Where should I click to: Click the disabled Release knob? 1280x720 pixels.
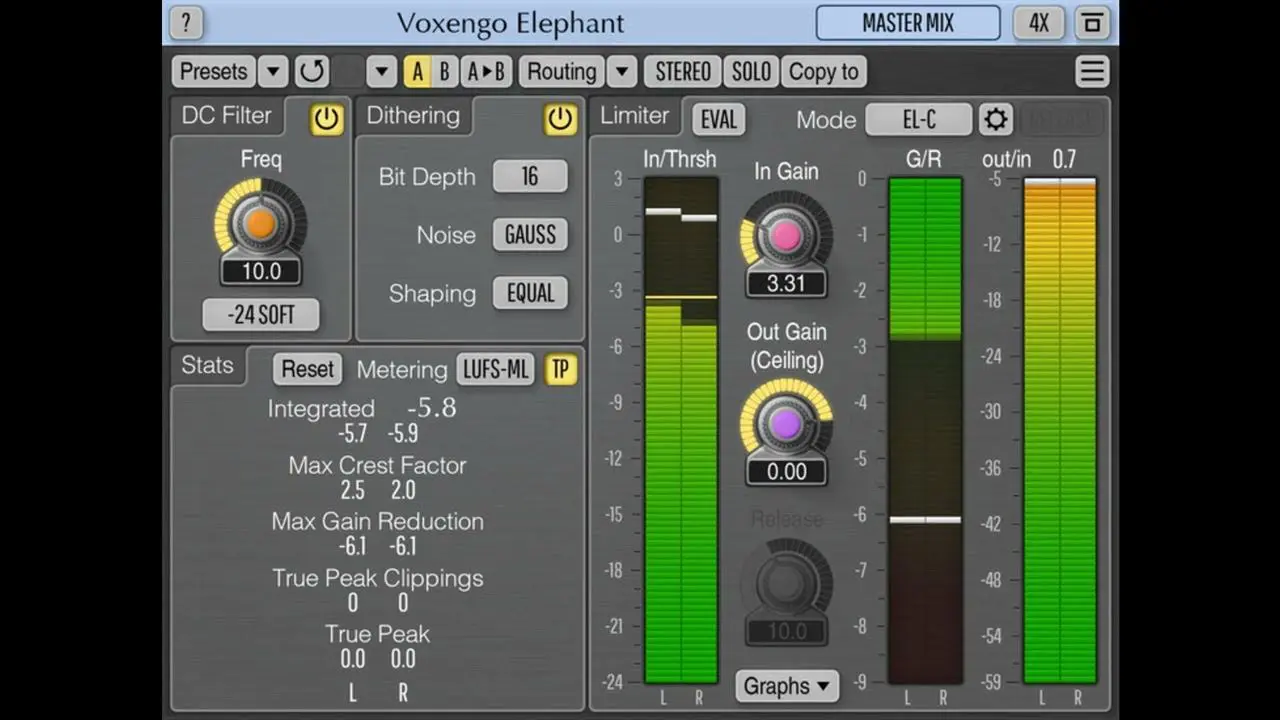(x=786, y=582)
